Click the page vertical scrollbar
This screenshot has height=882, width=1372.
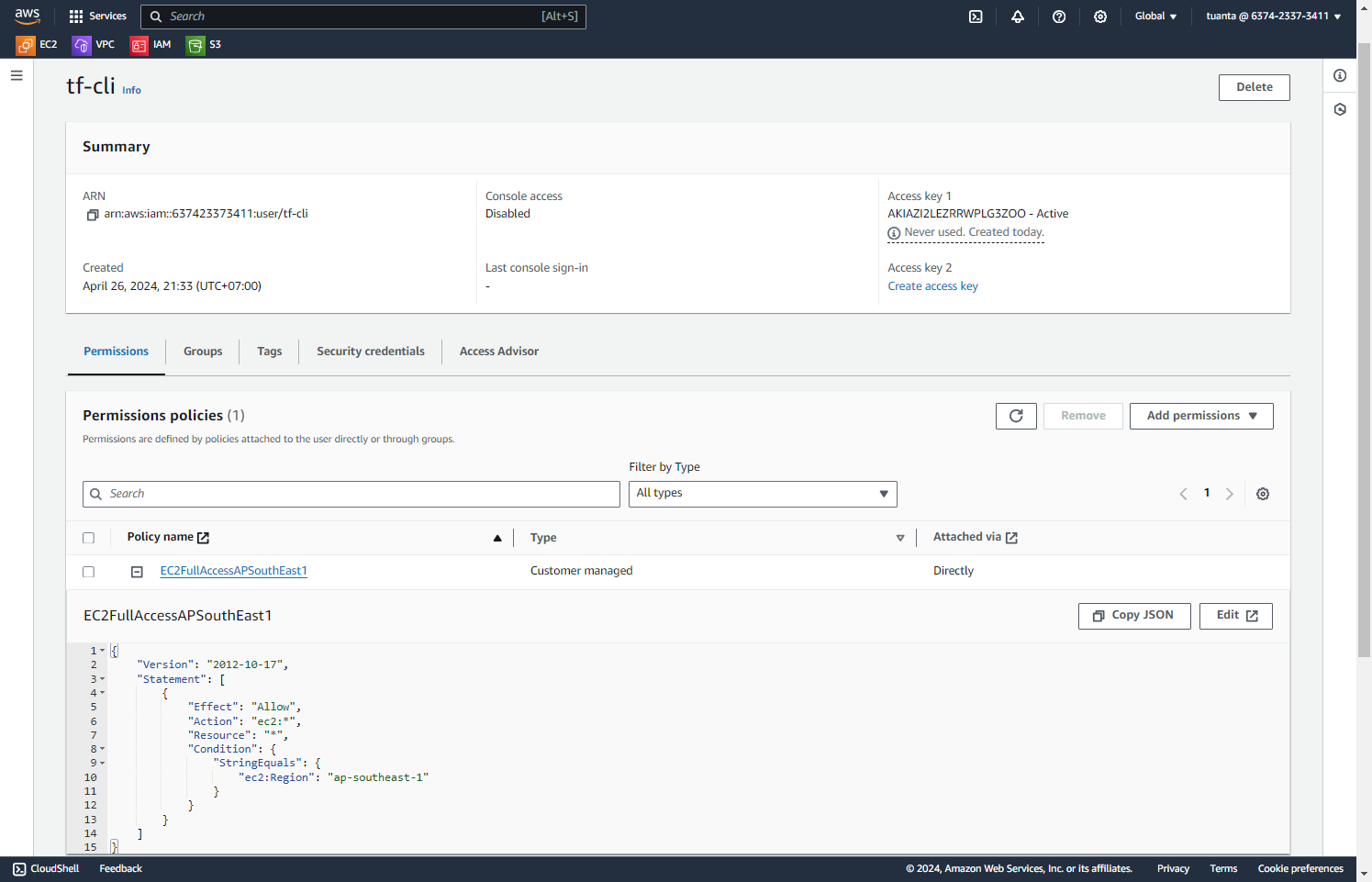click(1364, 349)
